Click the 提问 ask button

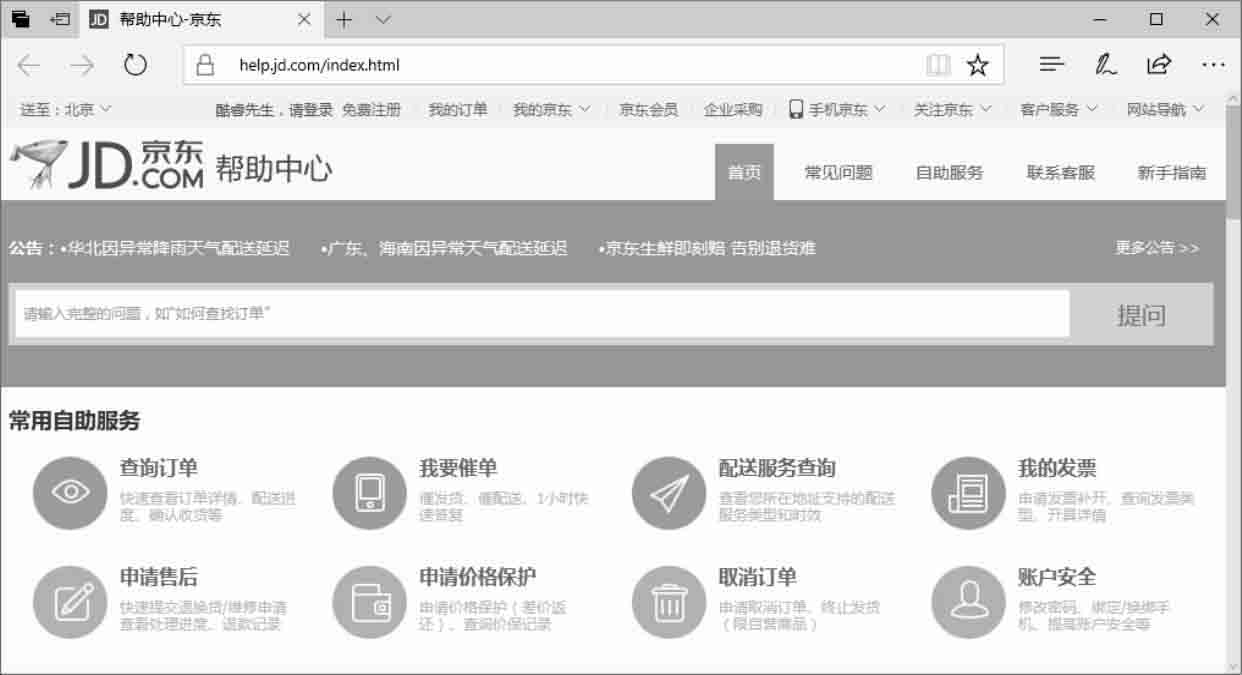click(1141, 315)
